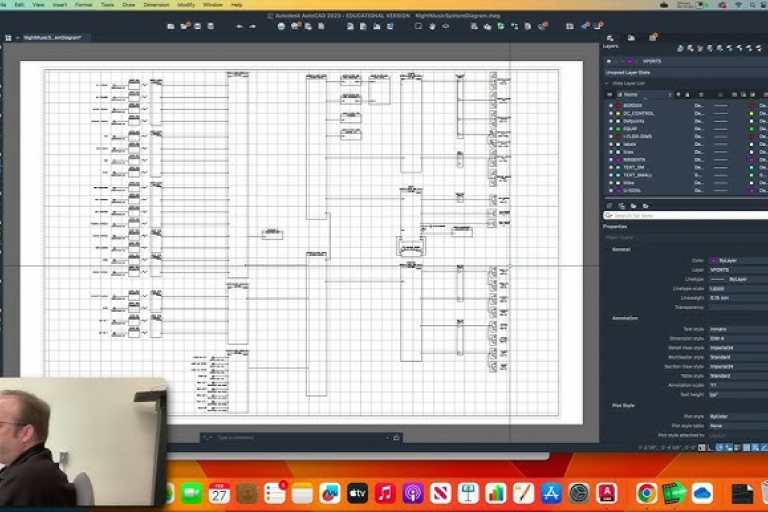Open Calendar showing 27 in Dock
The width and height of the screenshot is (768, 512).
219,493
